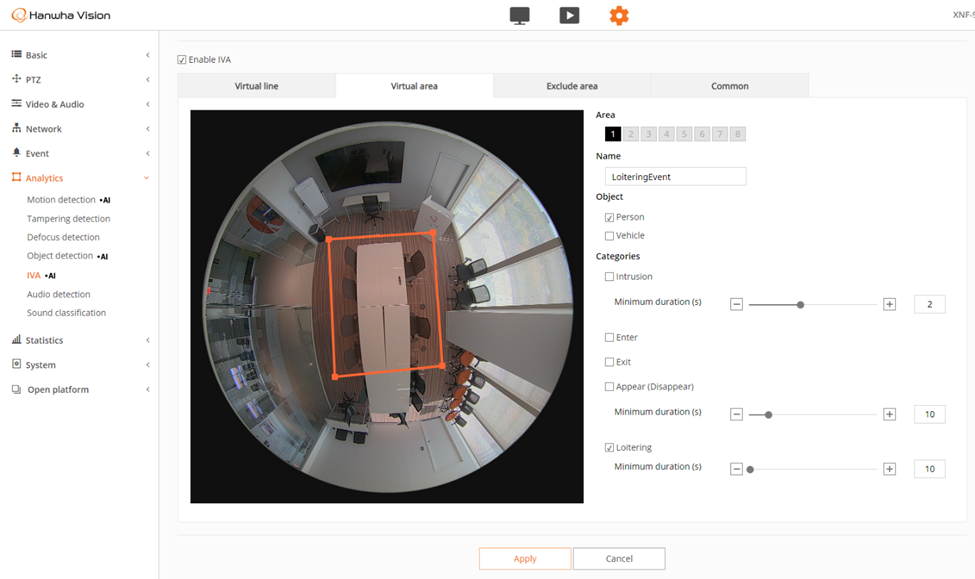Switch to the Virtual line tab

point(256,86)
